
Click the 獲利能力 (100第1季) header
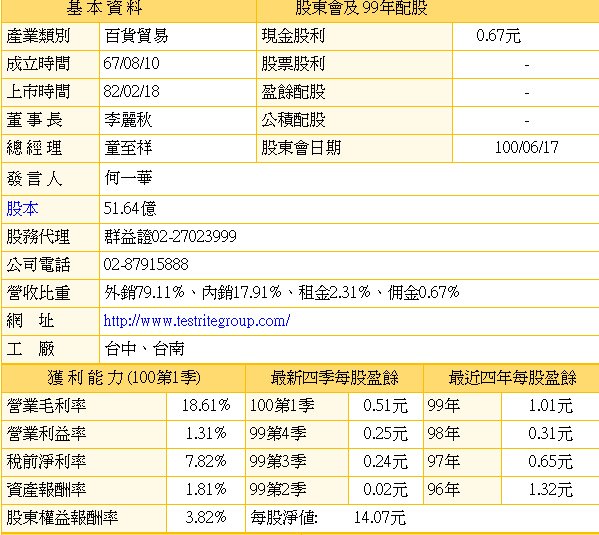[x=124, y=378]
